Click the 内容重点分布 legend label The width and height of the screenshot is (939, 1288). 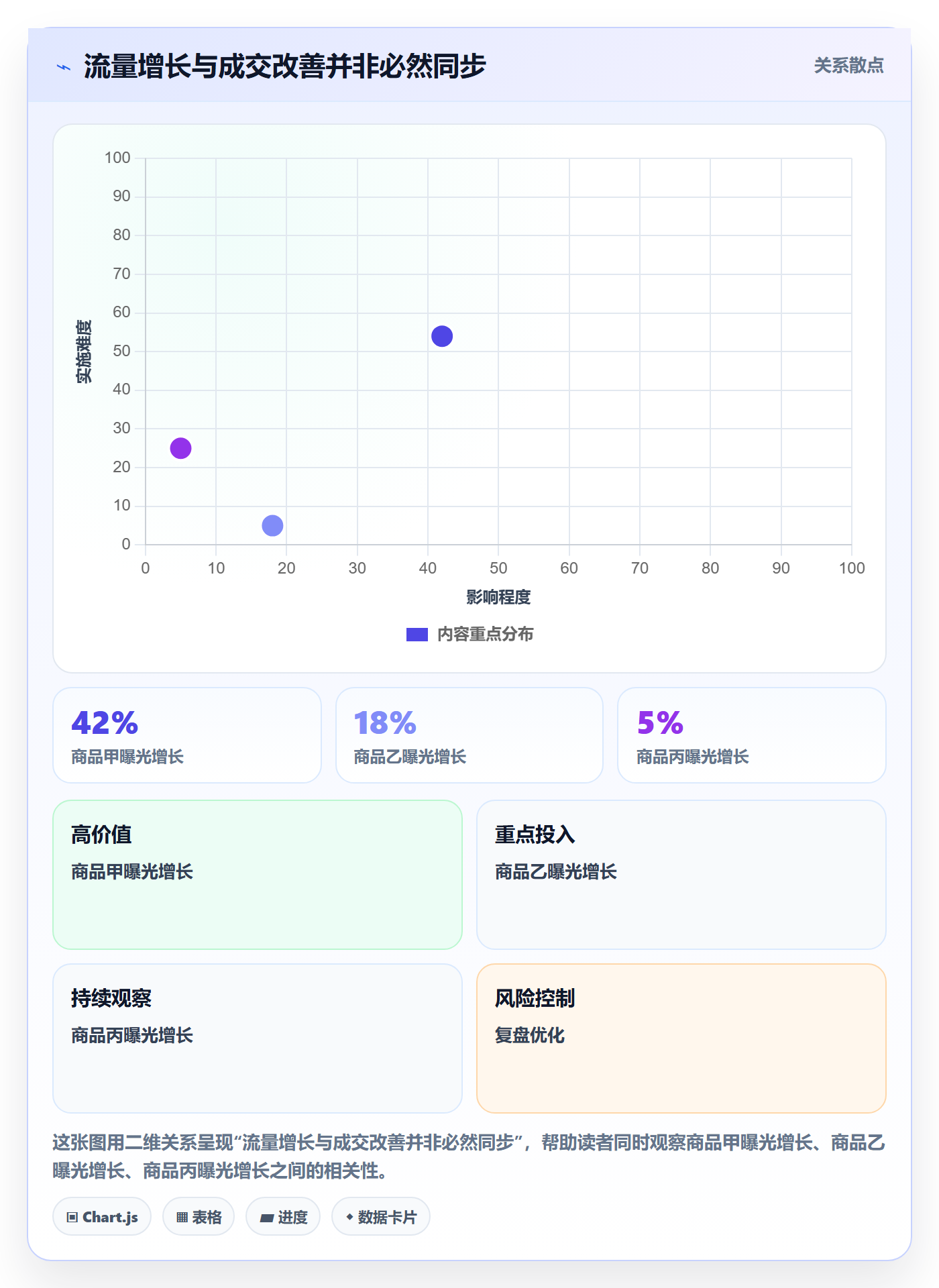pyautogui.click(x=485, y=635)
